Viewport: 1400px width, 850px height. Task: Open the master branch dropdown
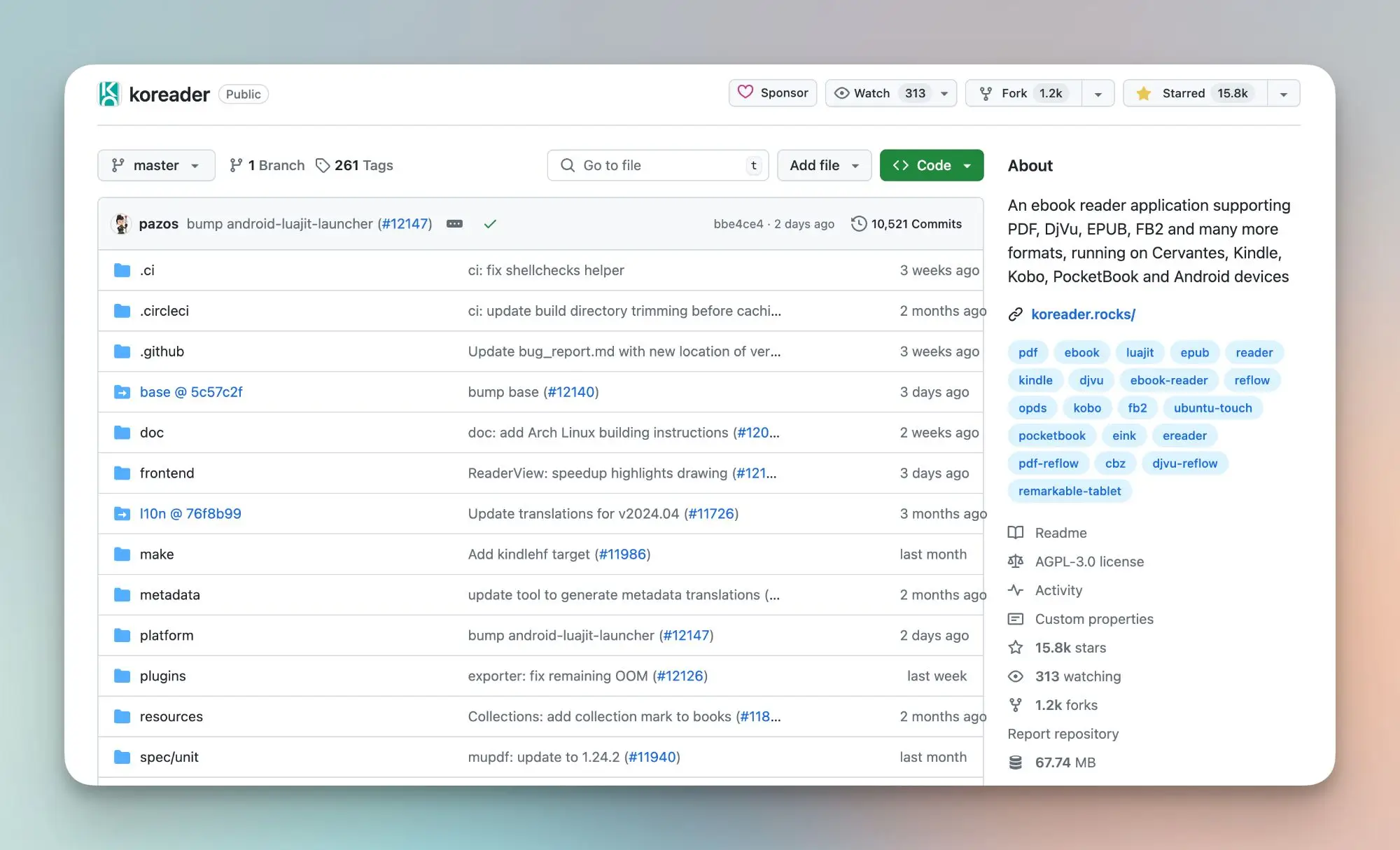[155, 165]
